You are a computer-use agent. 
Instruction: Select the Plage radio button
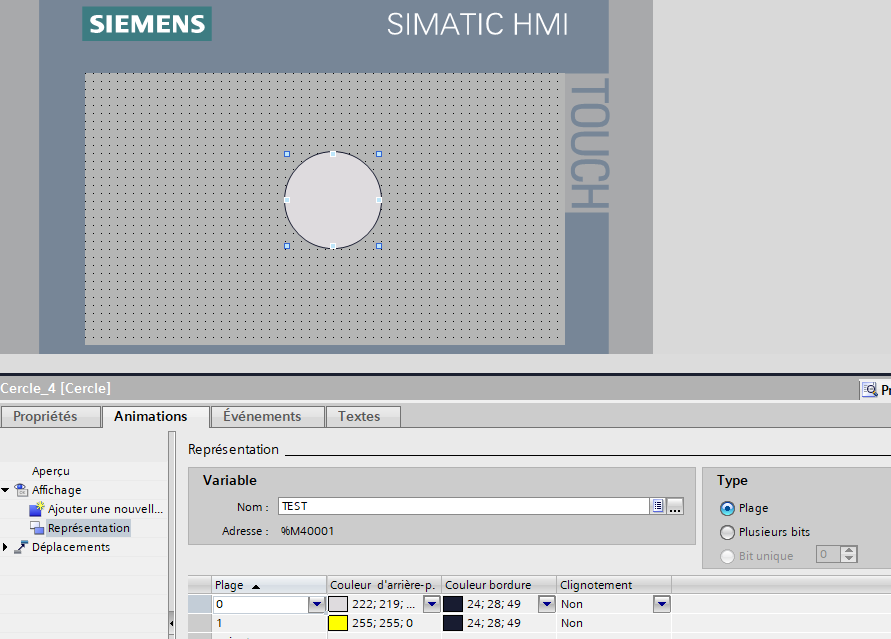click(728, 509)
